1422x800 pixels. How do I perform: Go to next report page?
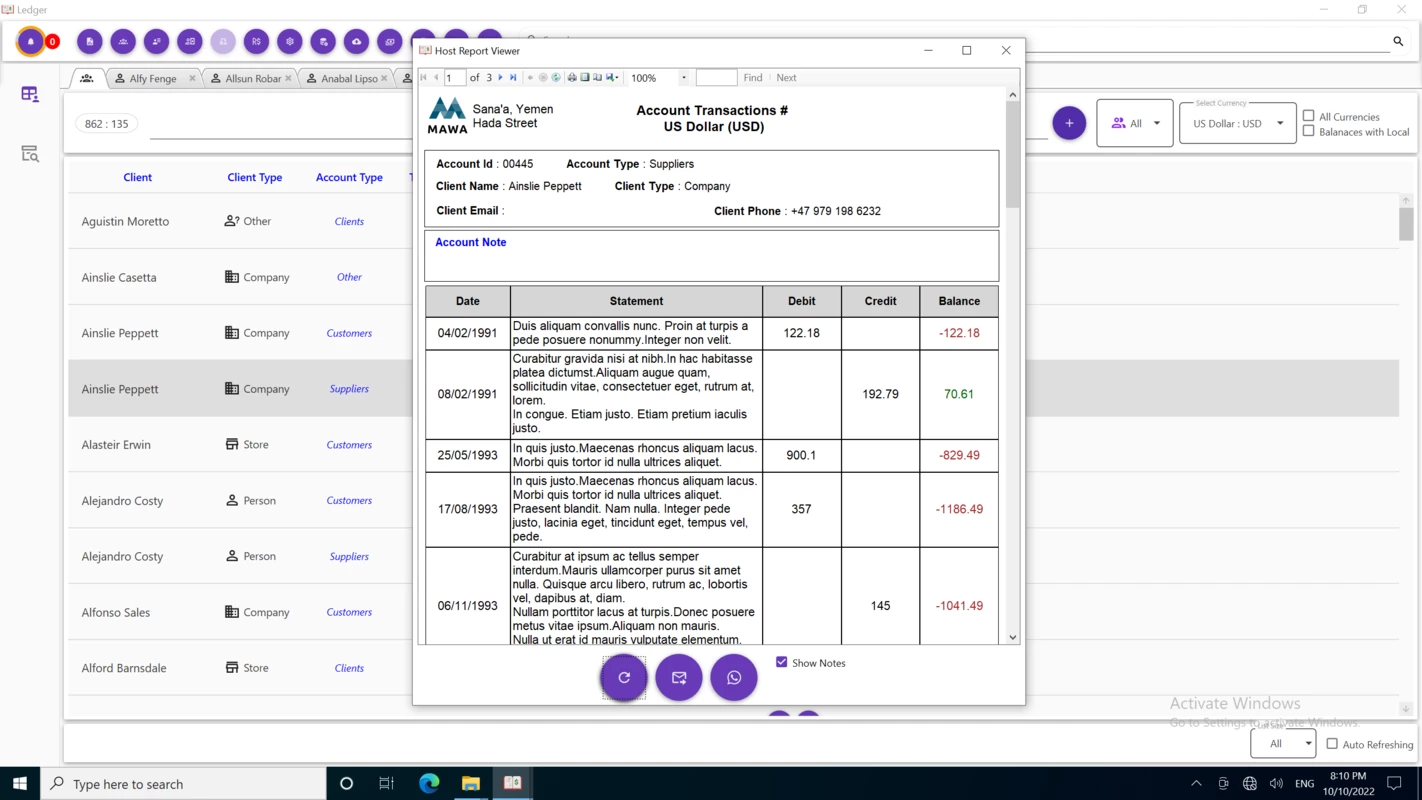pos(501,78)
